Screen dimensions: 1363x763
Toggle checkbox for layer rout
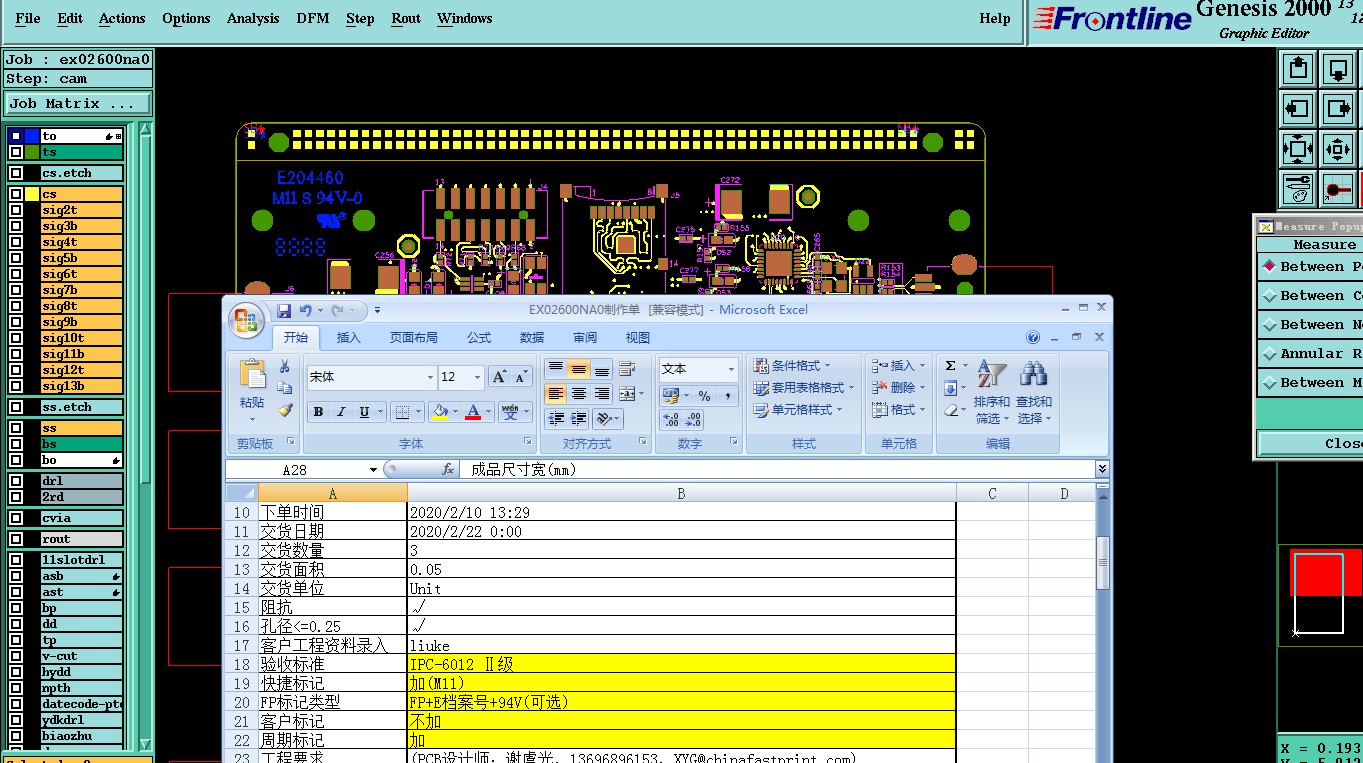16,539
